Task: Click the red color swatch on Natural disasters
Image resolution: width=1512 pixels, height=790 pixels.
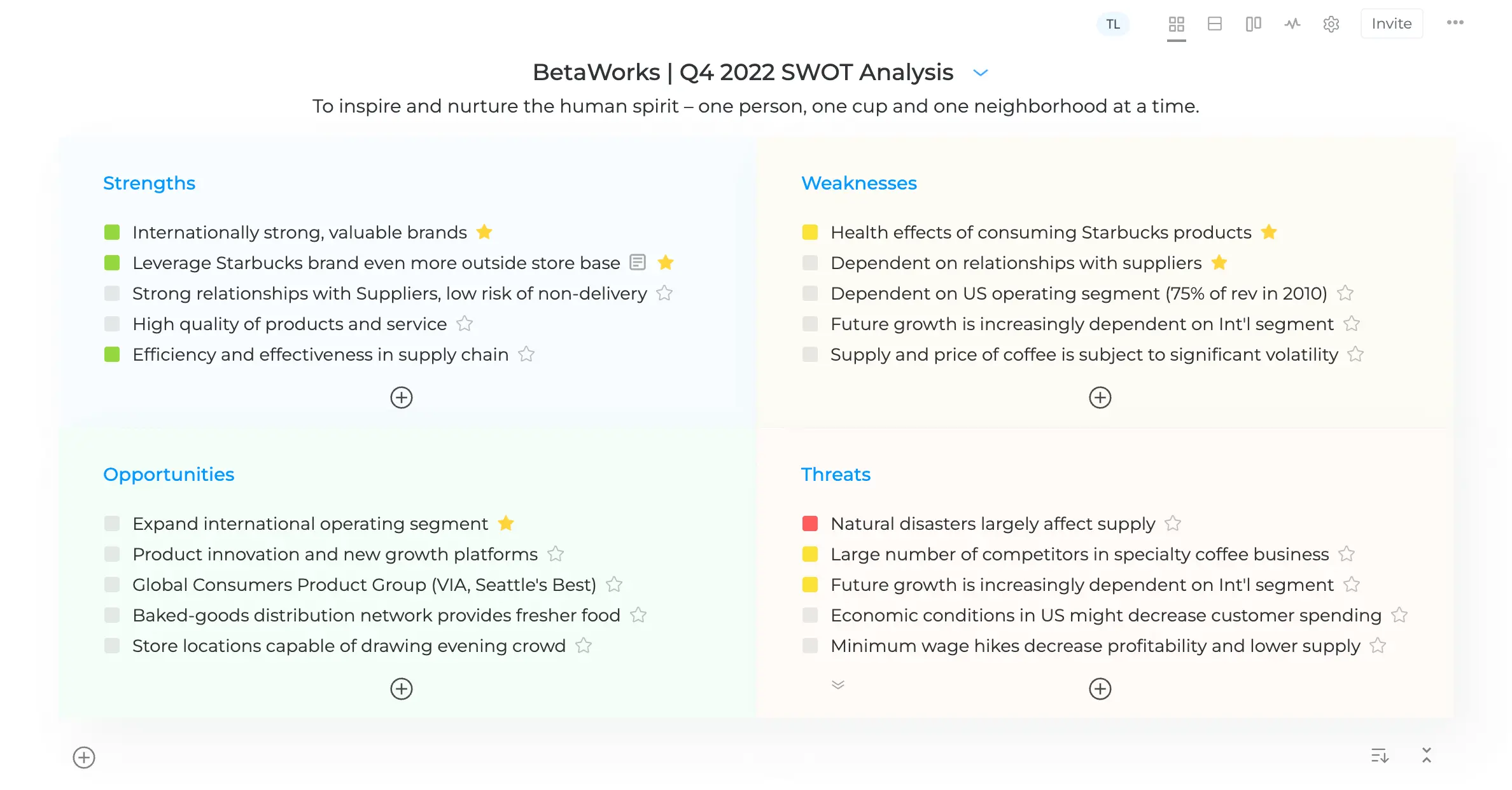Action: point(810,523)
